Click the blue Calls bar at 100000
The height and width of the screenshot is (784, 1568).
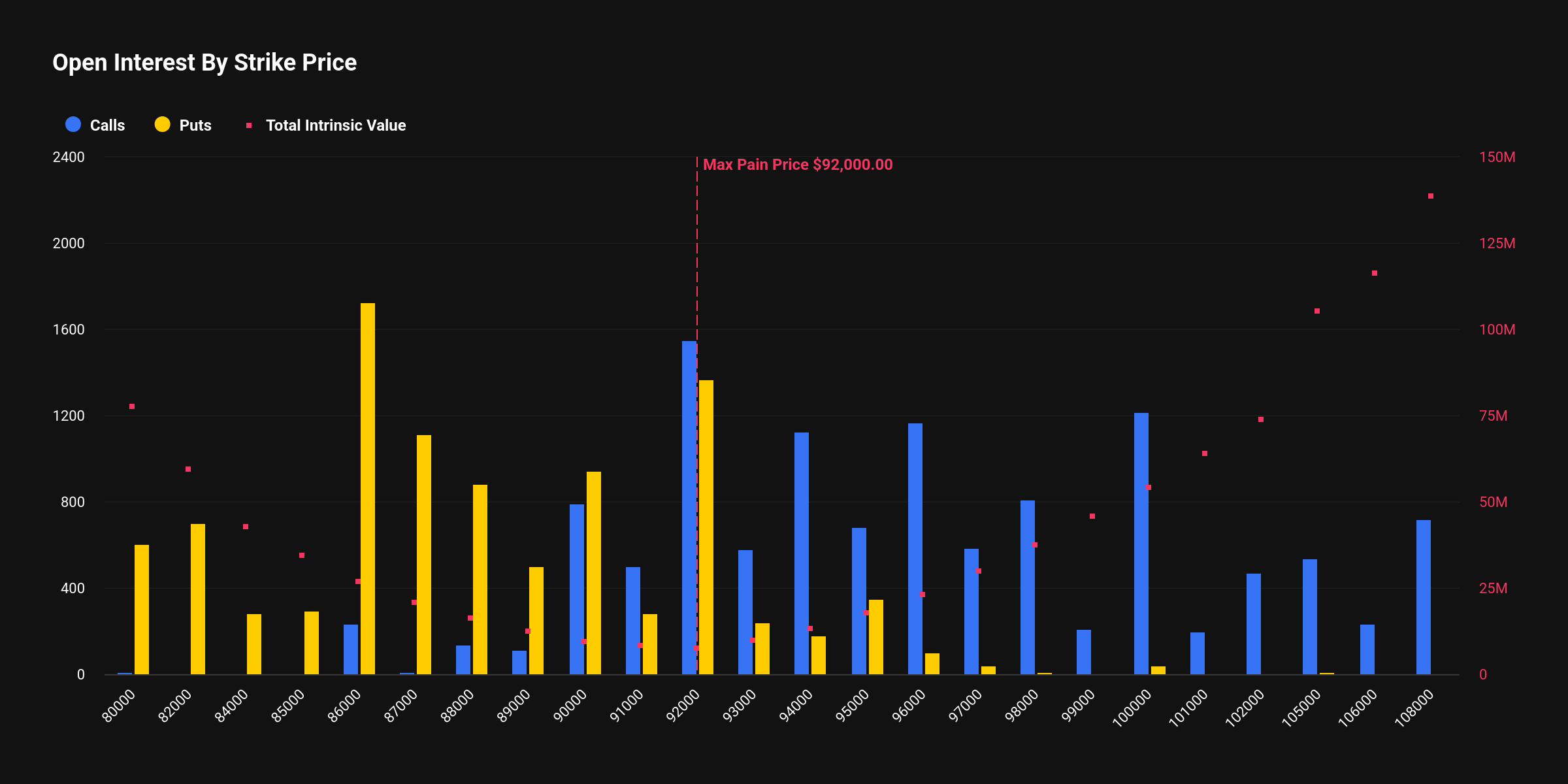coord(1141,542)
